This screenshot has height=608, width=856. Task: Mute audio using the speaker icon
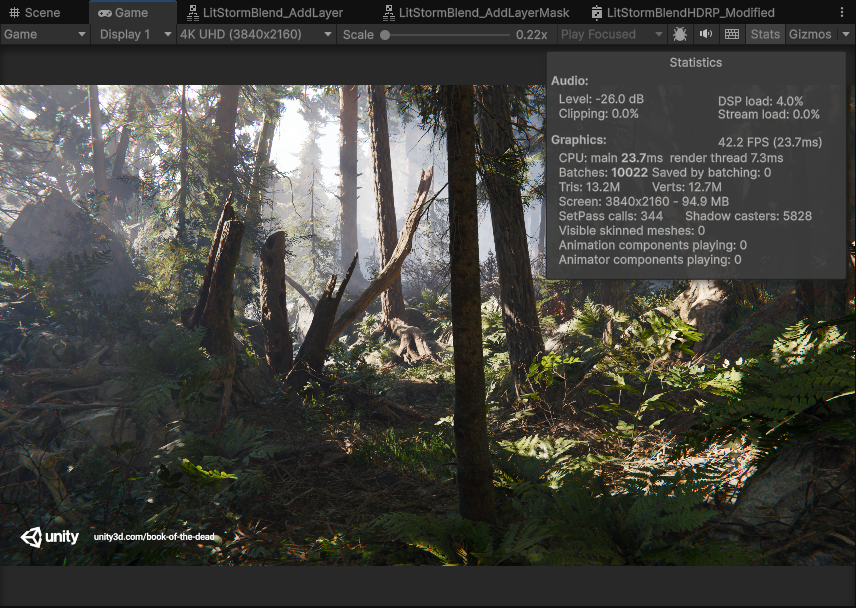pos(707,34)
